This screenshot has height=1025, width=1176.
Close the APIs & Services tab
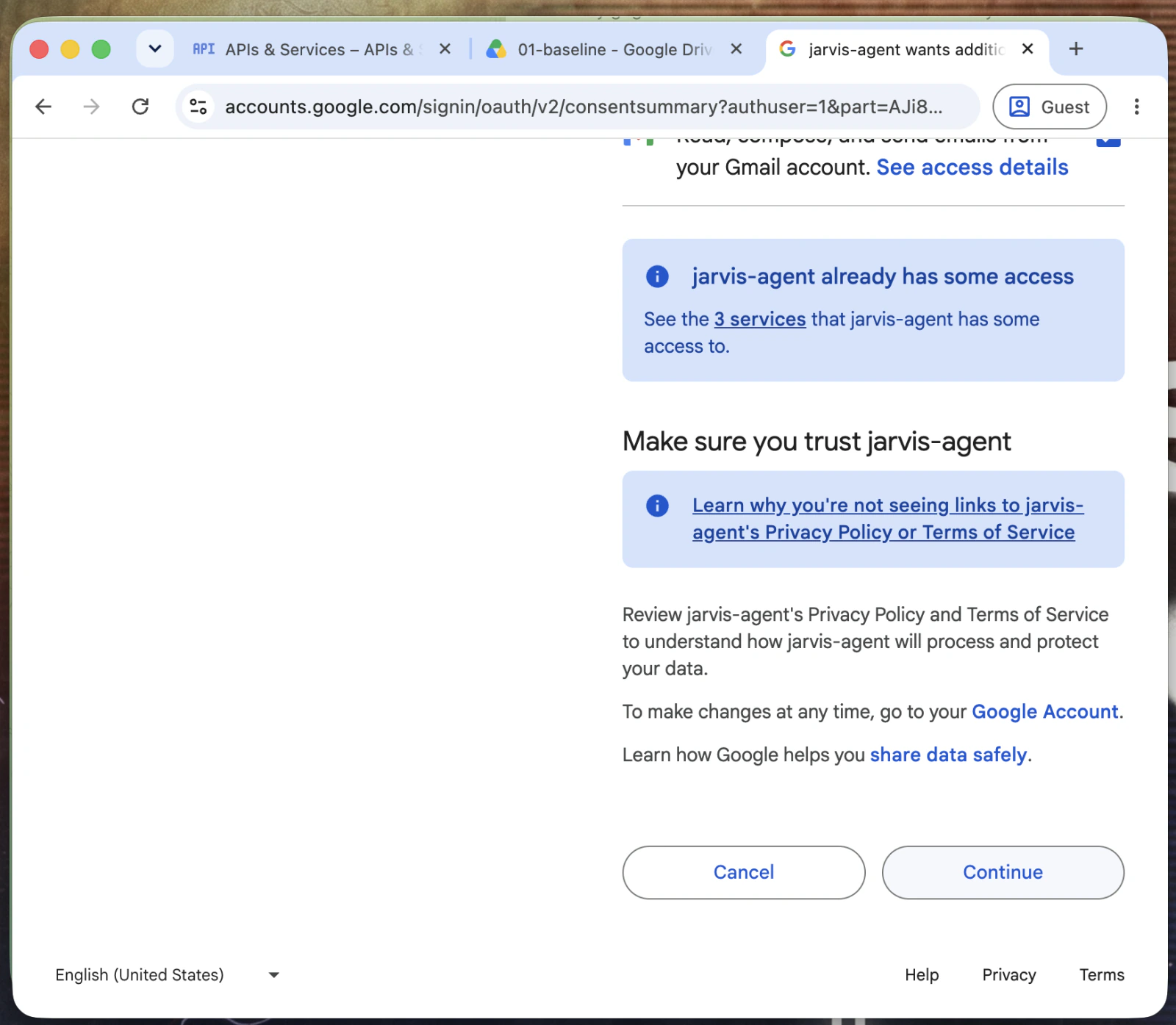[x=445, y=49]
